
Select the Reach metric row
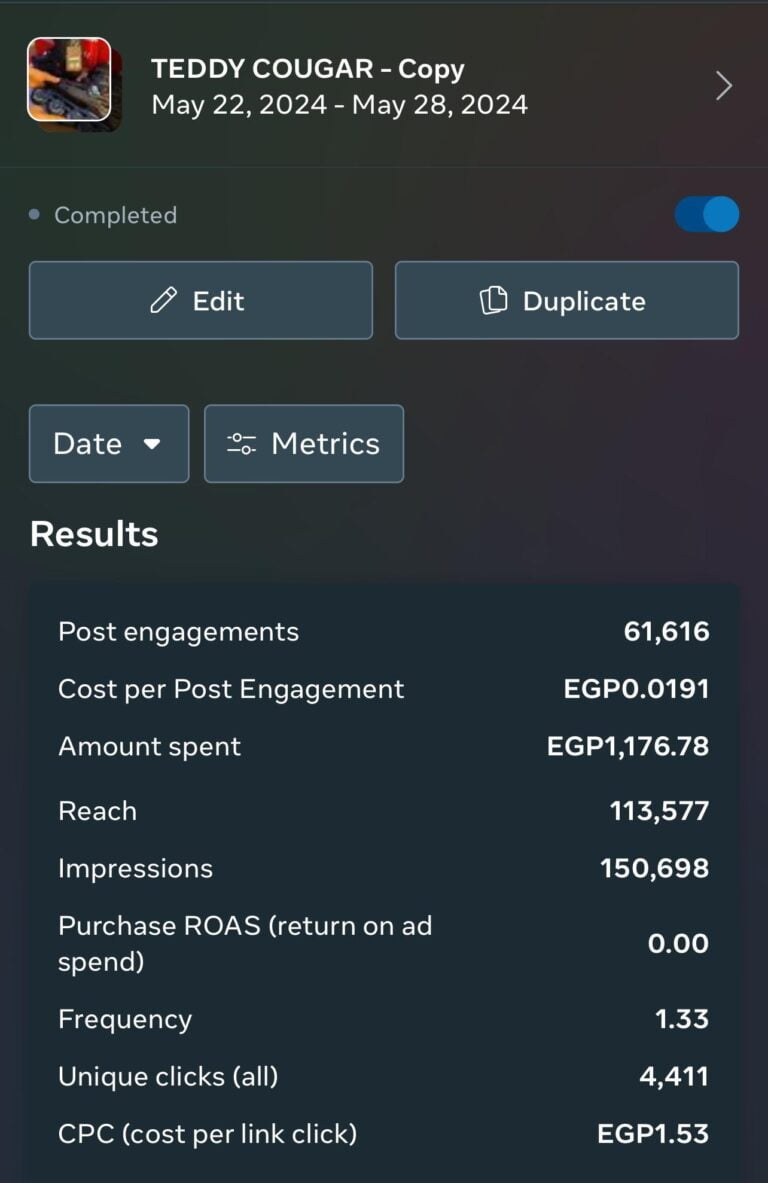(x=383, y=811)
